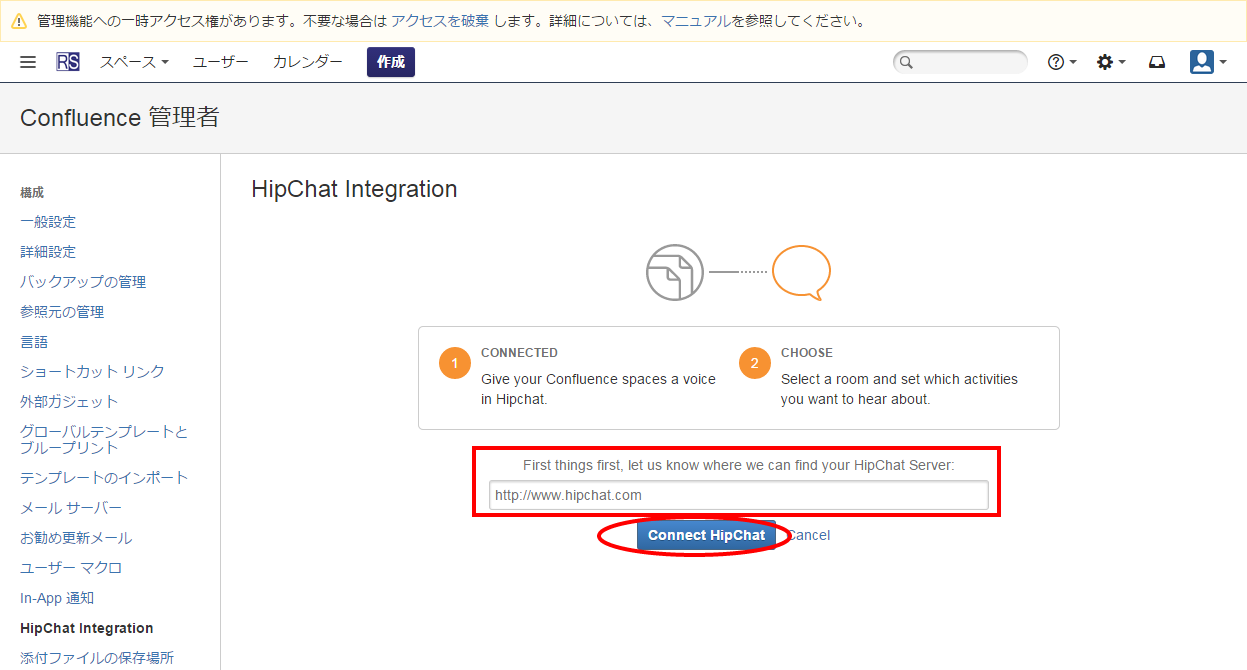The image size is (1247, 670).
Task: Open 添付ファイルの保存場所 in sidebar
Action: tap(97, 658)
